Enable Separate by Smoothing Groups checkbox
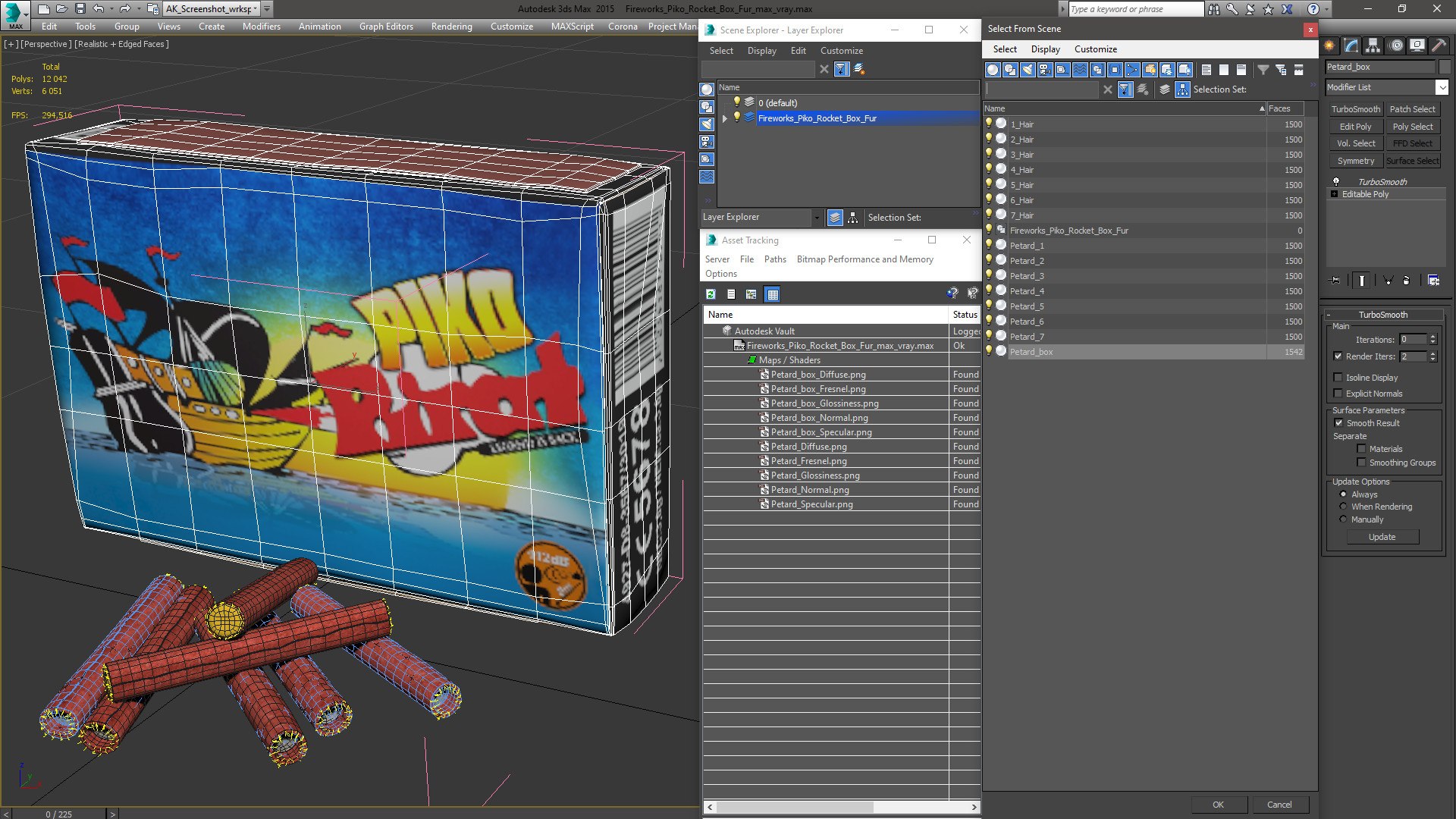This screenshot has height=819, width=1456. tap(1361, 463)
